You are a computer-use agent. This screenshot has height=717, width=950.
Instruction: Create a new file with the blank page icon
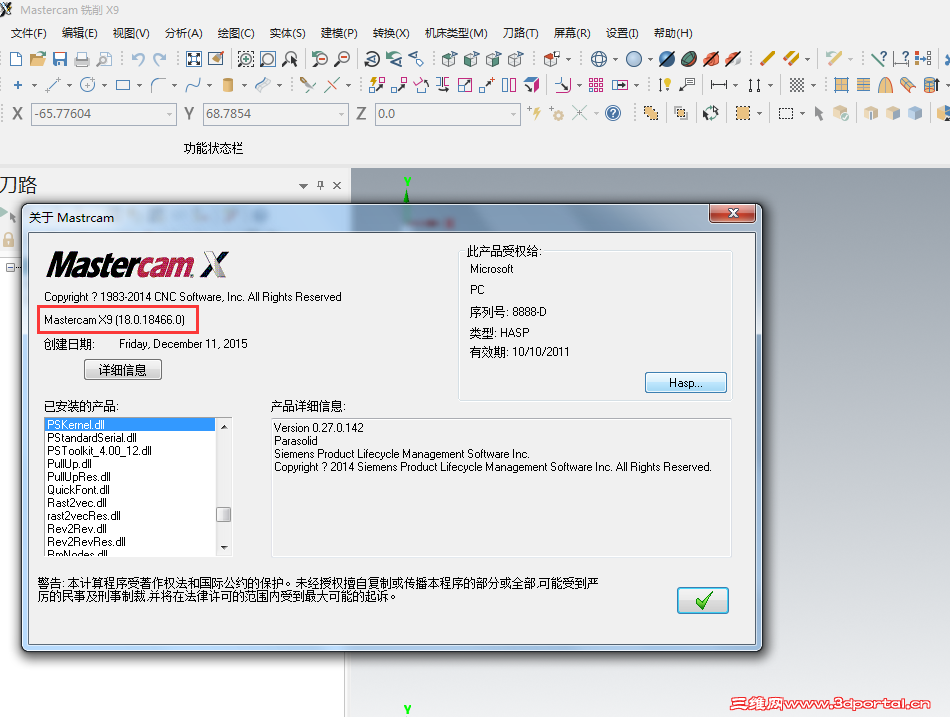coord(16,59)
